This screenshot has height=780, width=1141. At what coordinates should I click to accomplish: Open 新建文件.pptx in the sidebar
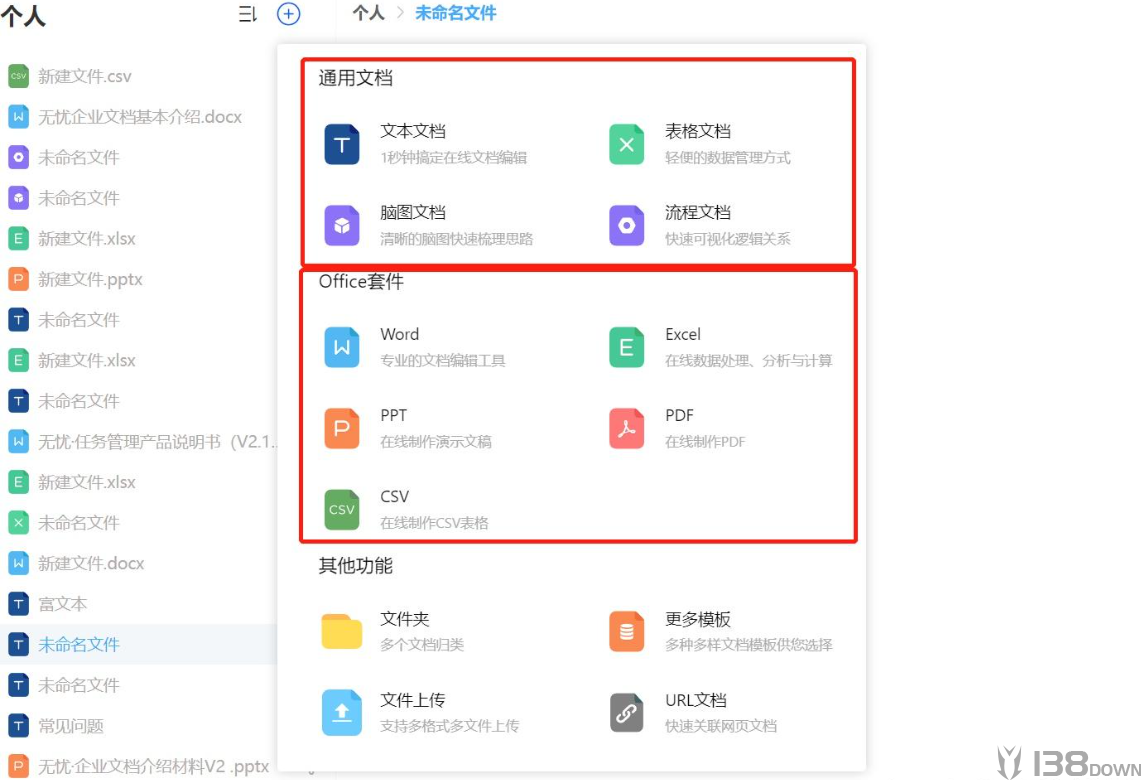point(90,279)
